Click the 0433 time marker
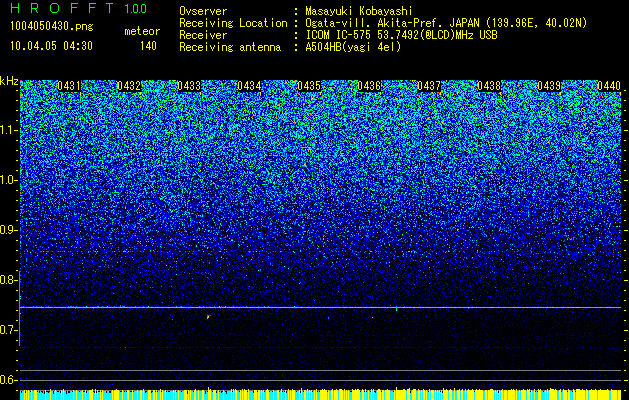Image resolution: width=629 pixels, height=400 pixels. pos(189,86)
